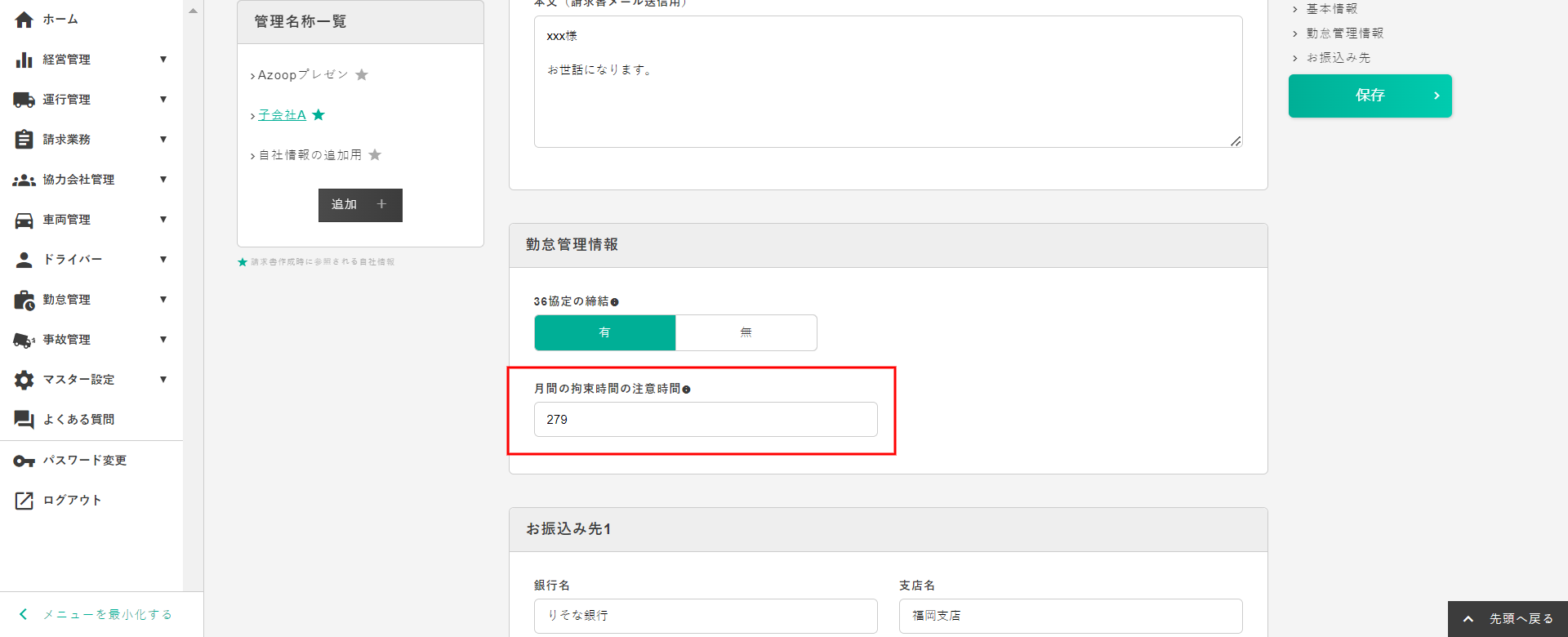Click the logout icon beside ログアウト
The height and width of the screenshot is (637, 1568).
24,501
